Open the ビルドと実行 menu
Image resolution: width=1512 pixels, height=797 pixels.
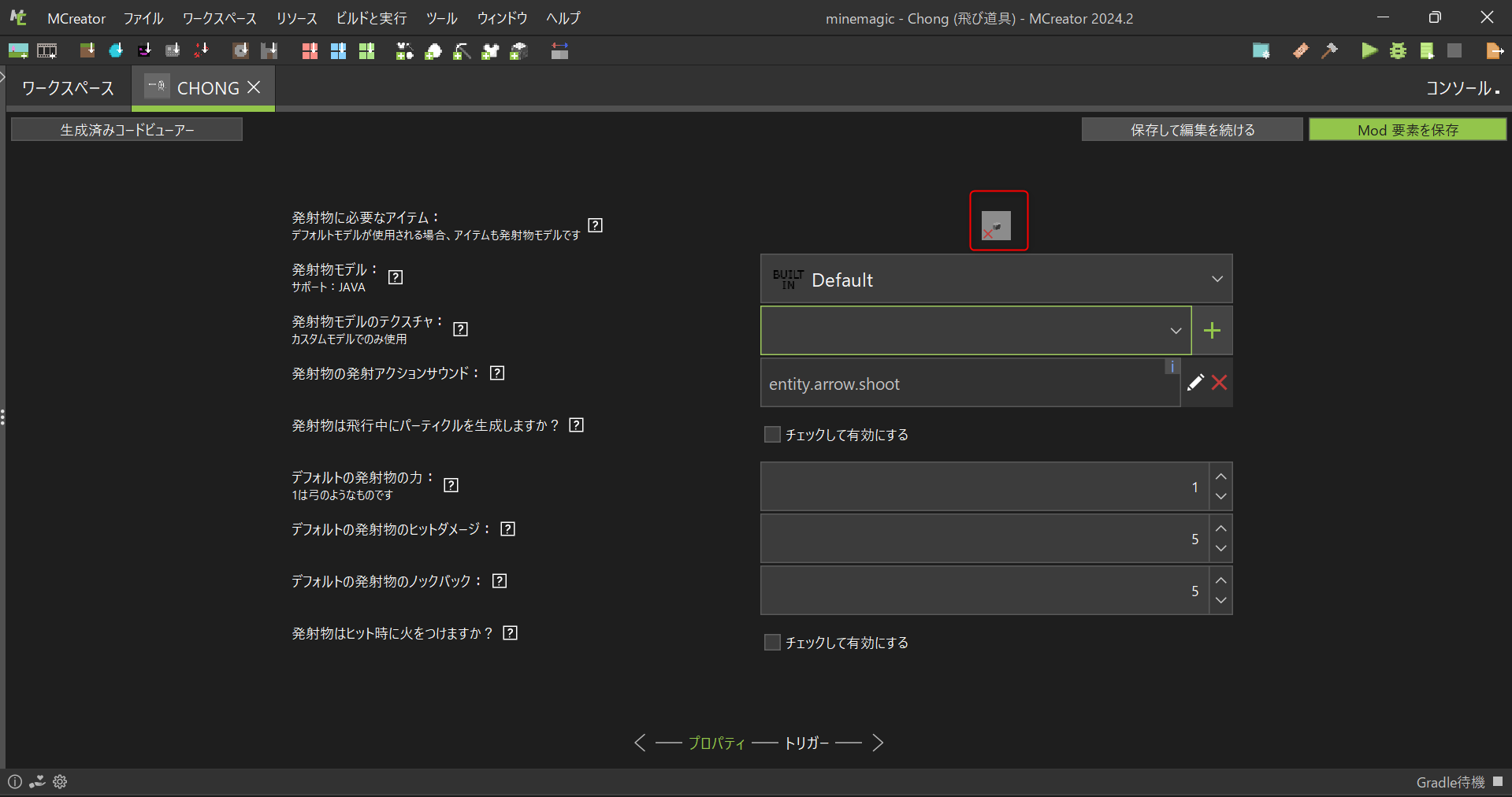click(372, 18)
